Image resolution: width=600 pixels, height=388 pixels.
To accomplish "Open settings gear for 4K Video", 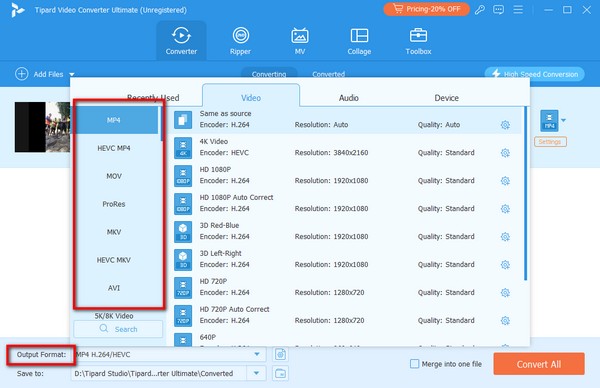I will (x=505, y=153).
